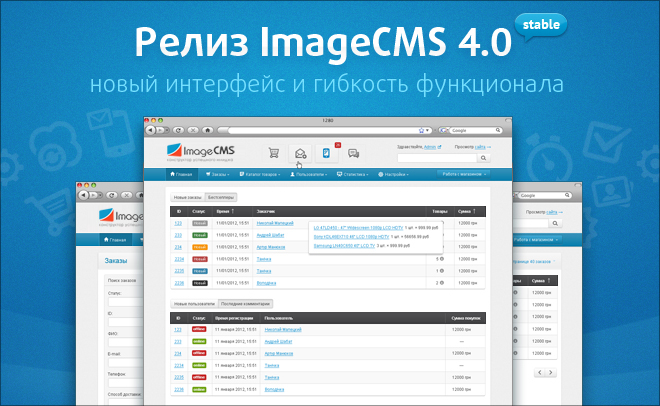660x406 pixels.
Task: Click the info icon in order 2236 row
Action: pos(442,283)
